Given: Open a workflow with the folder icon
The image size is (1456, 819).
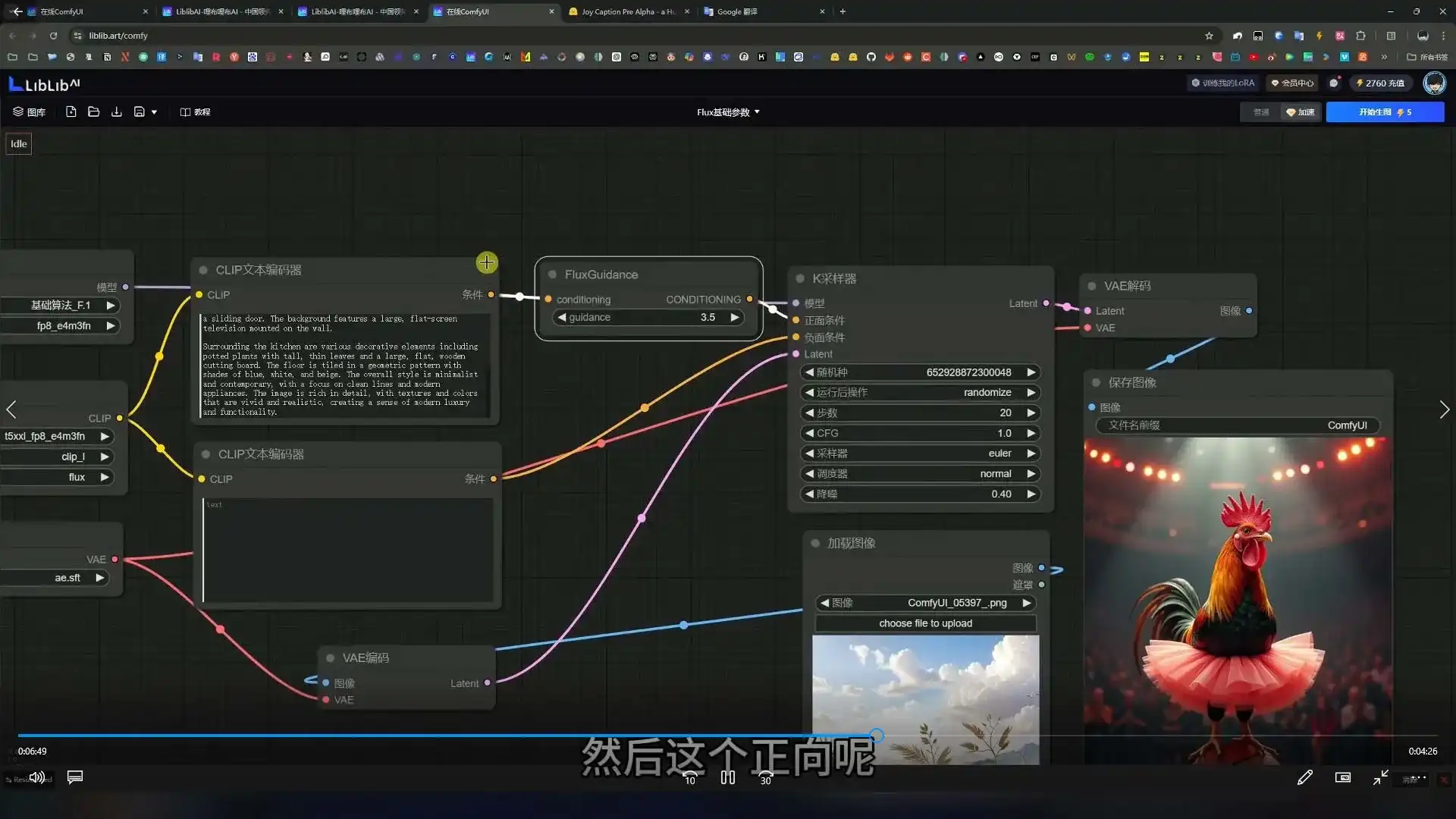Looking at the screenshot, I should pos(93,111).
